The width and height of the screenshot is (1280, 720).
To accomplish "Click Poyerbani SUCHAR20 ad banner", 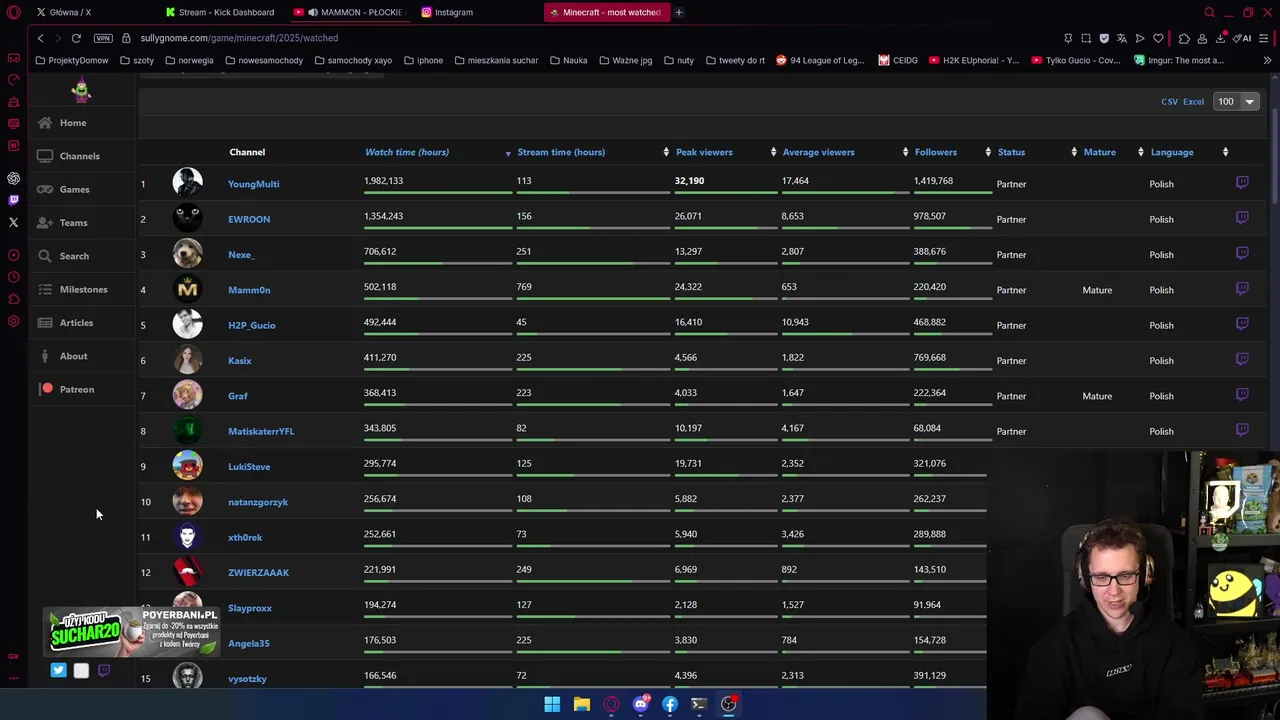I will 133,632.
